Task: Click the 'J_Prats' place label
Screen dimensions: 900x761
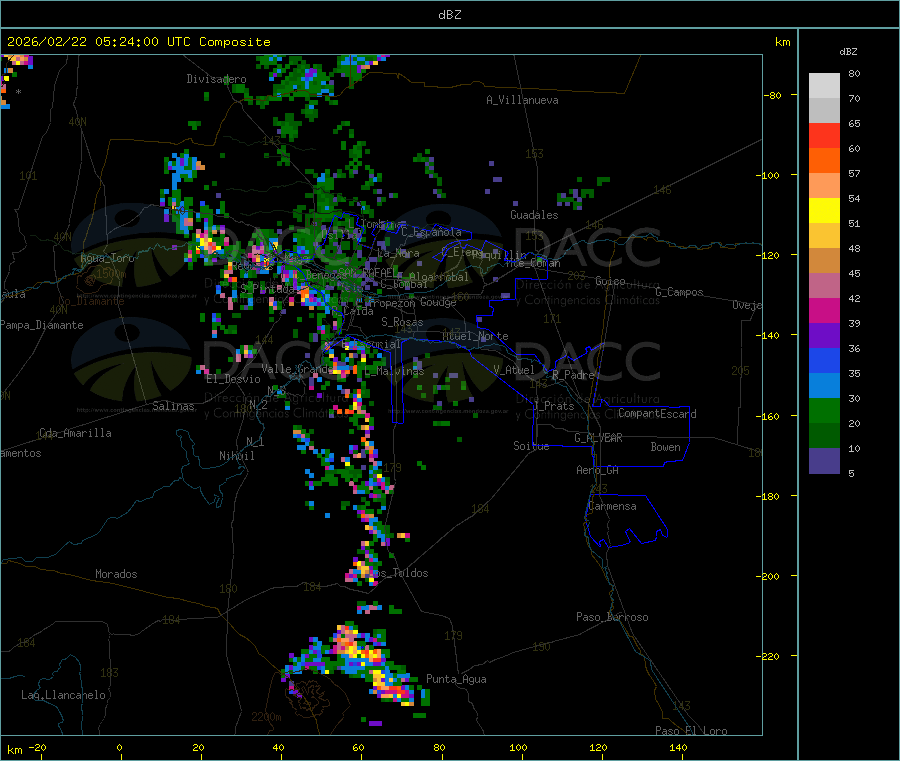Action: tap(553, 406)
